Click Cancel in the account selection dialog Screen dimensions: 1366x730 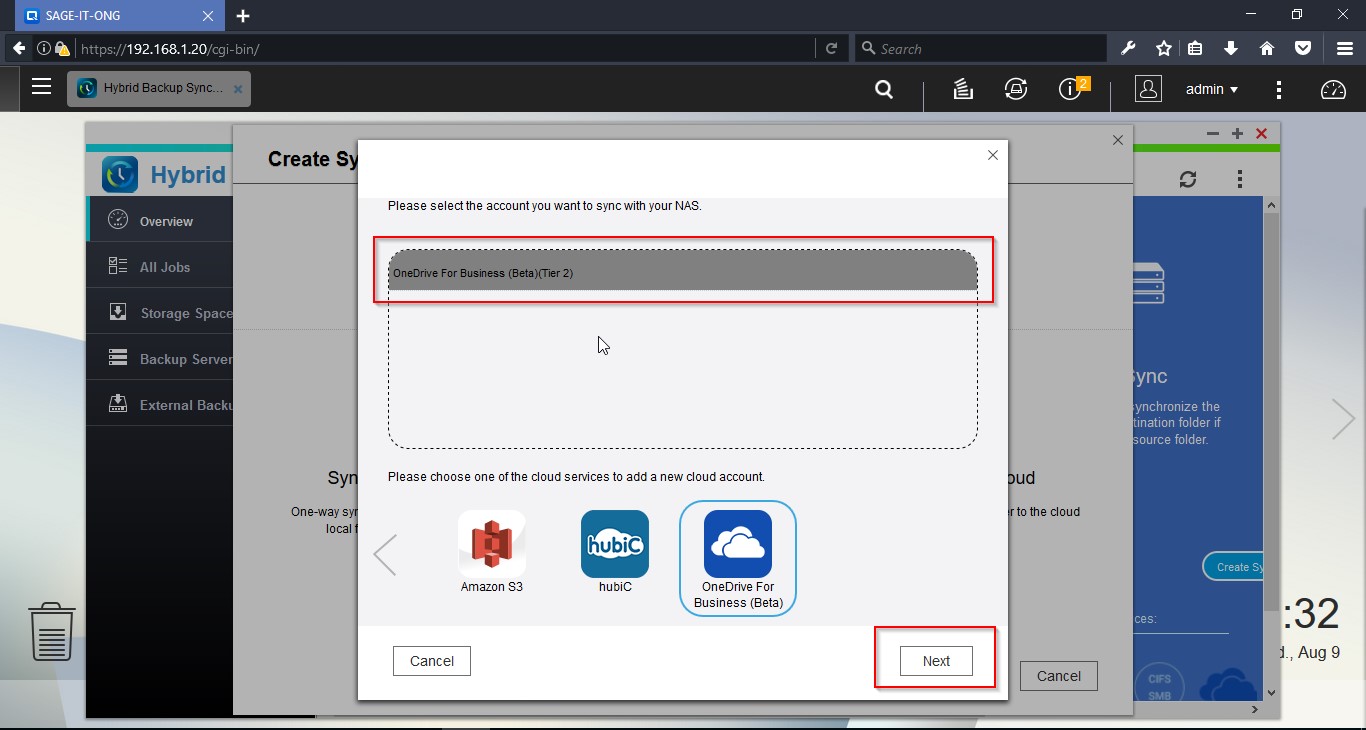(x=432, y=661)
